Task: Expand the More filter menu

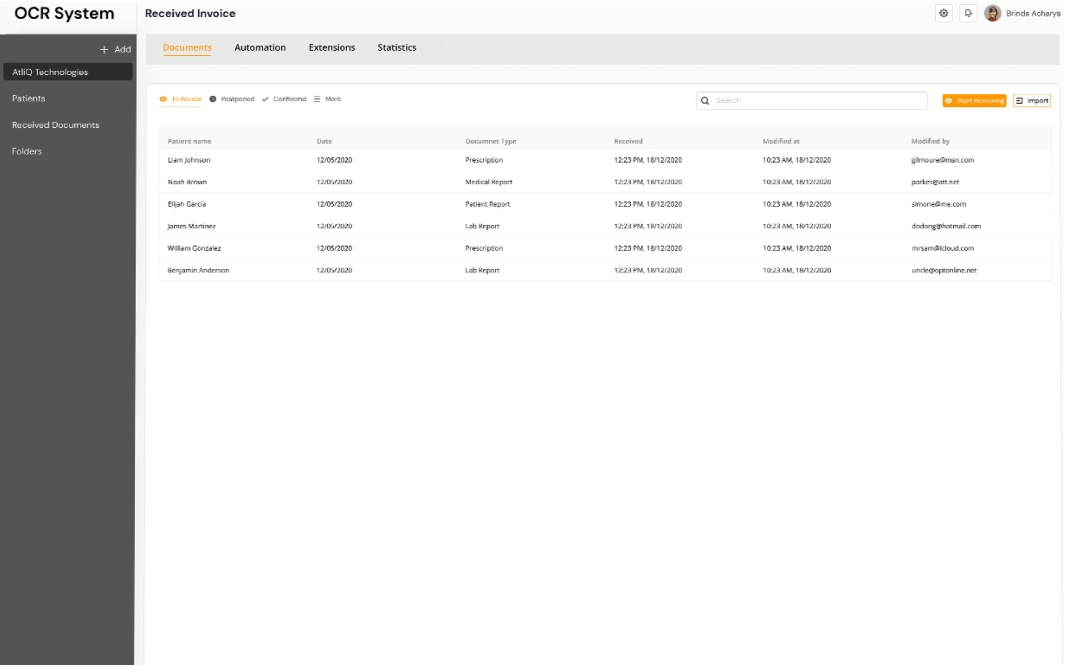Action: click(x=327, y=99)
